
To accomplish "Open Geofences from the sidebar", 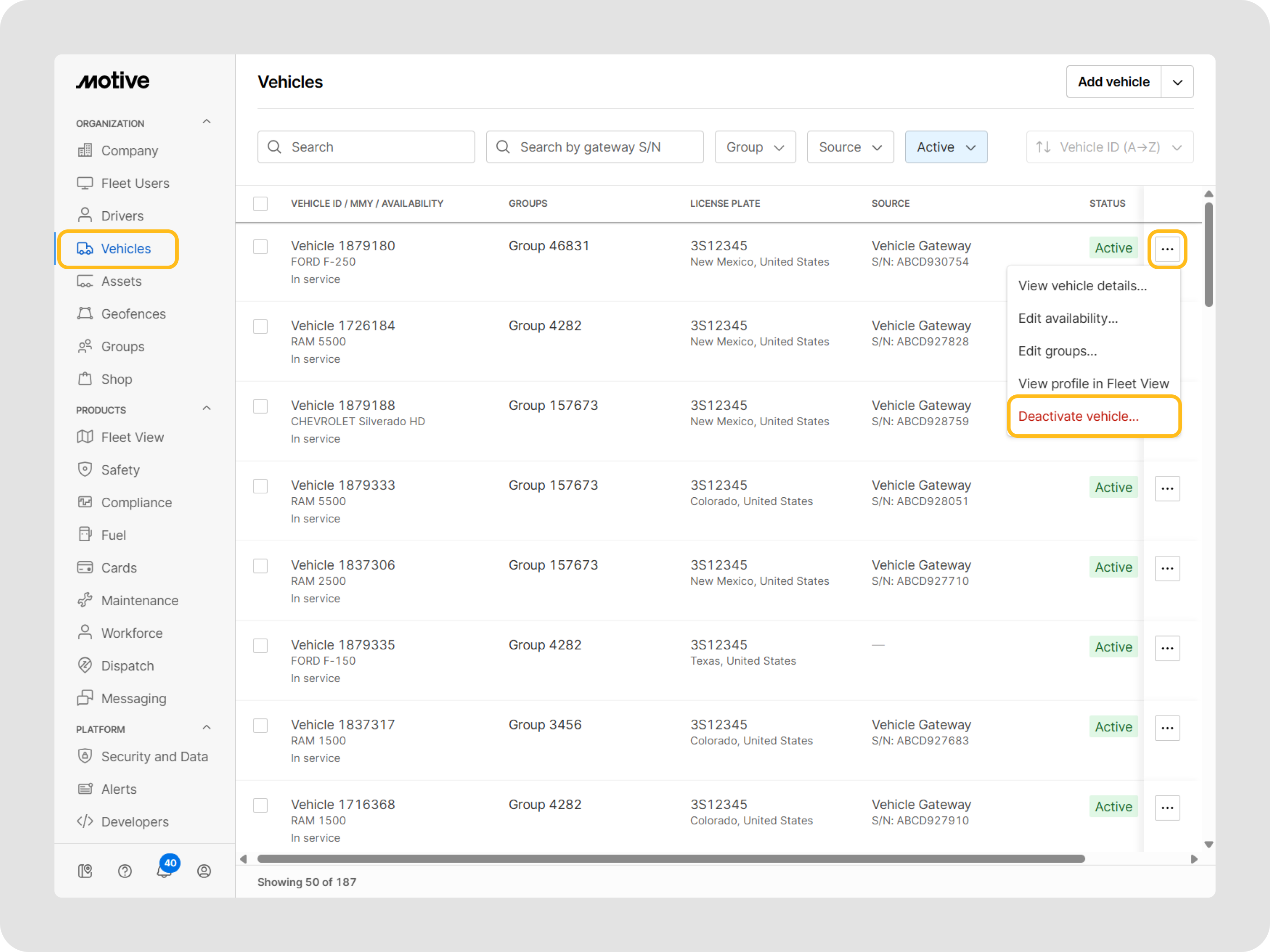I will (x=133, y=314).
